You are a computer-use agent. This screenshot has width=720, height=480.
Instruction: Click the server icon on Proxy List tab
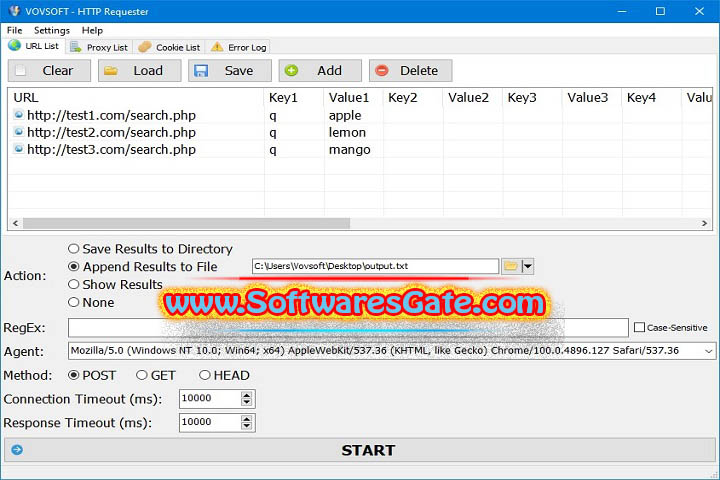pyautogui.click(x=76, y=47)
